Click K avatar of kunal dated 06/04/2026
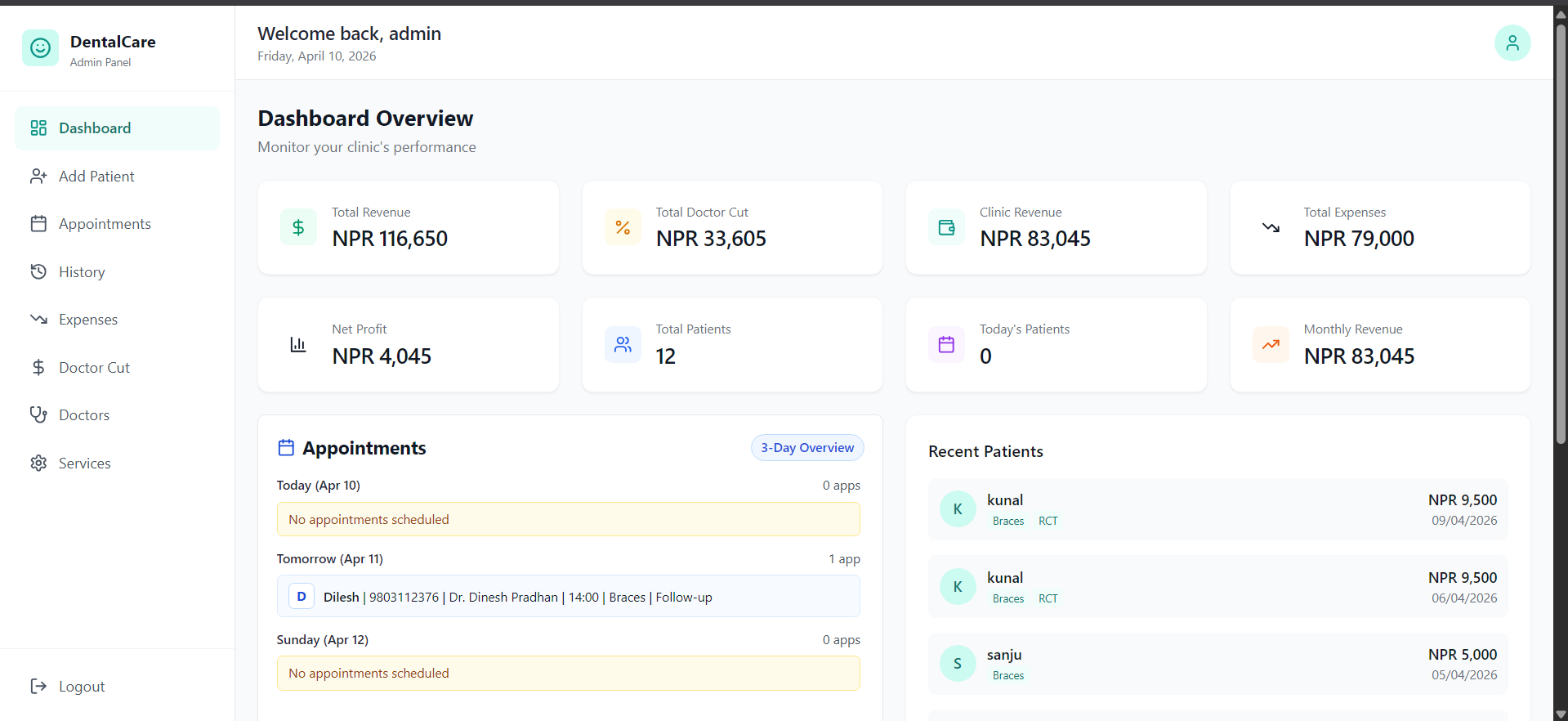 tap(958, 587)
